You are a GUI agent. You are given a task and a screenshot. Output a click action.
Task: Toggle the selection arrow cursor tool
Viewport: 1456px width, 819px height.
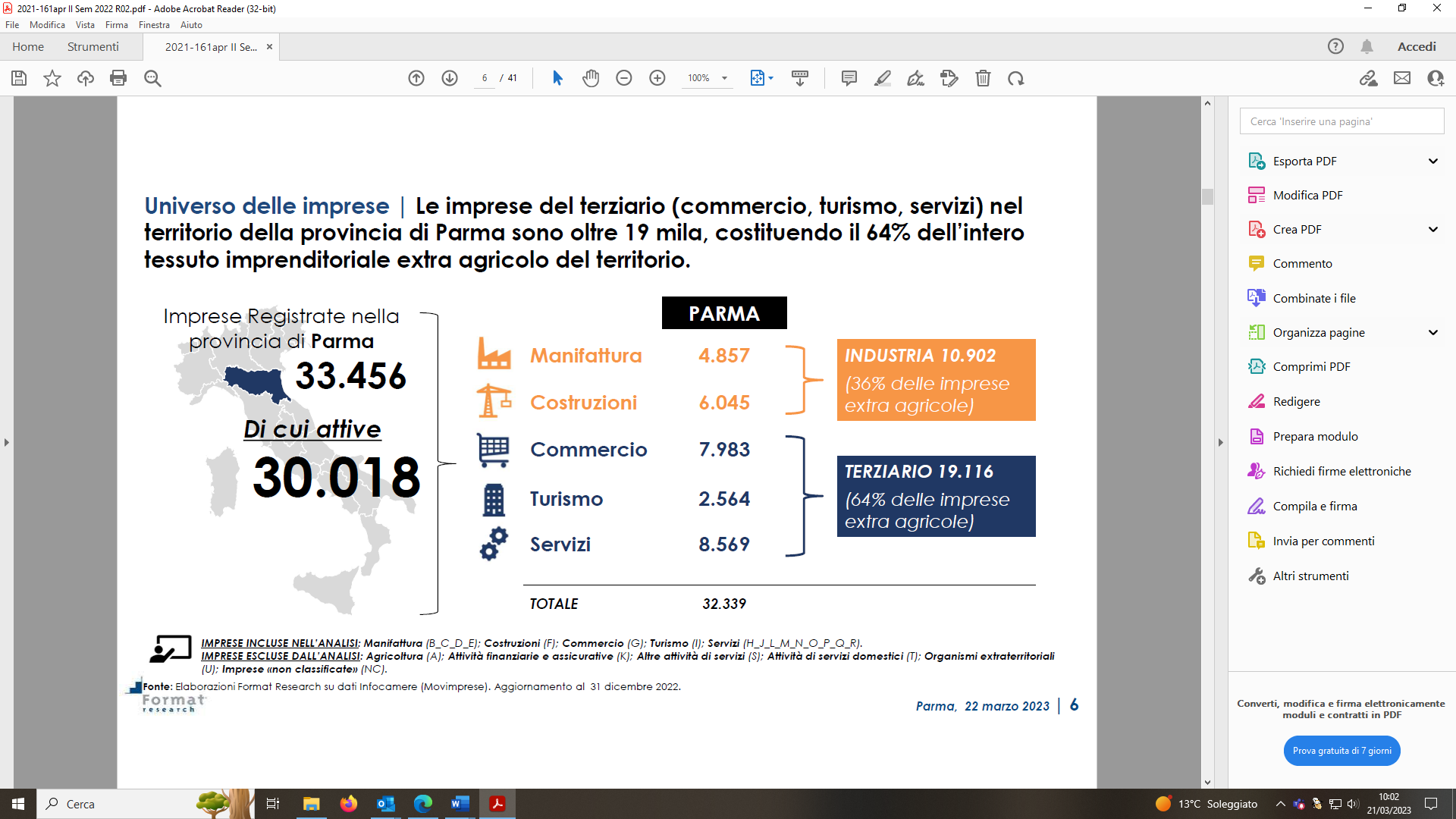[557, 78]
